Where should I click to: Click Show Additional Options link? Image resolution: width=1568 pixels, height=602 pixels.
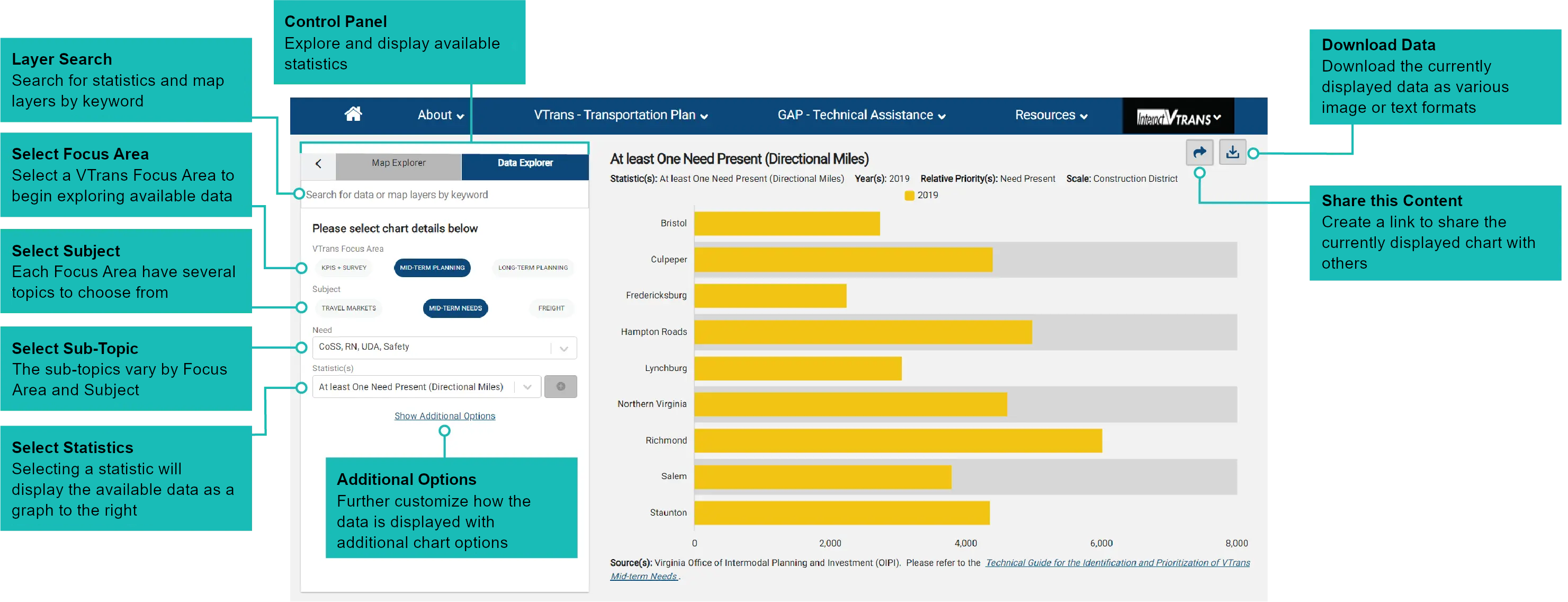coord(444,416)
